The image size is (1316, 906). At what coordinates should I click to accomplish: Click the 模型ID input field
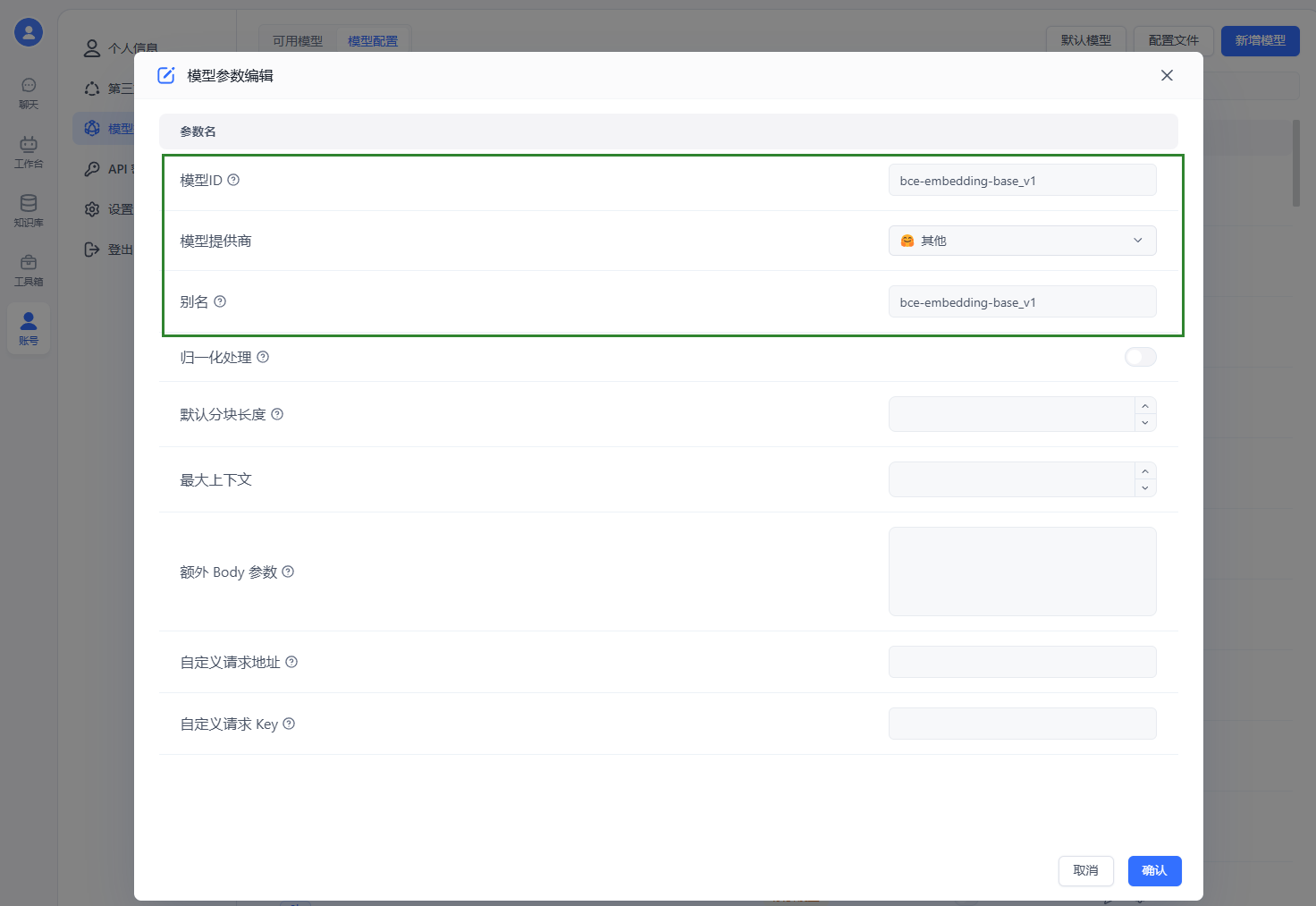click(x=1023, y=180)
